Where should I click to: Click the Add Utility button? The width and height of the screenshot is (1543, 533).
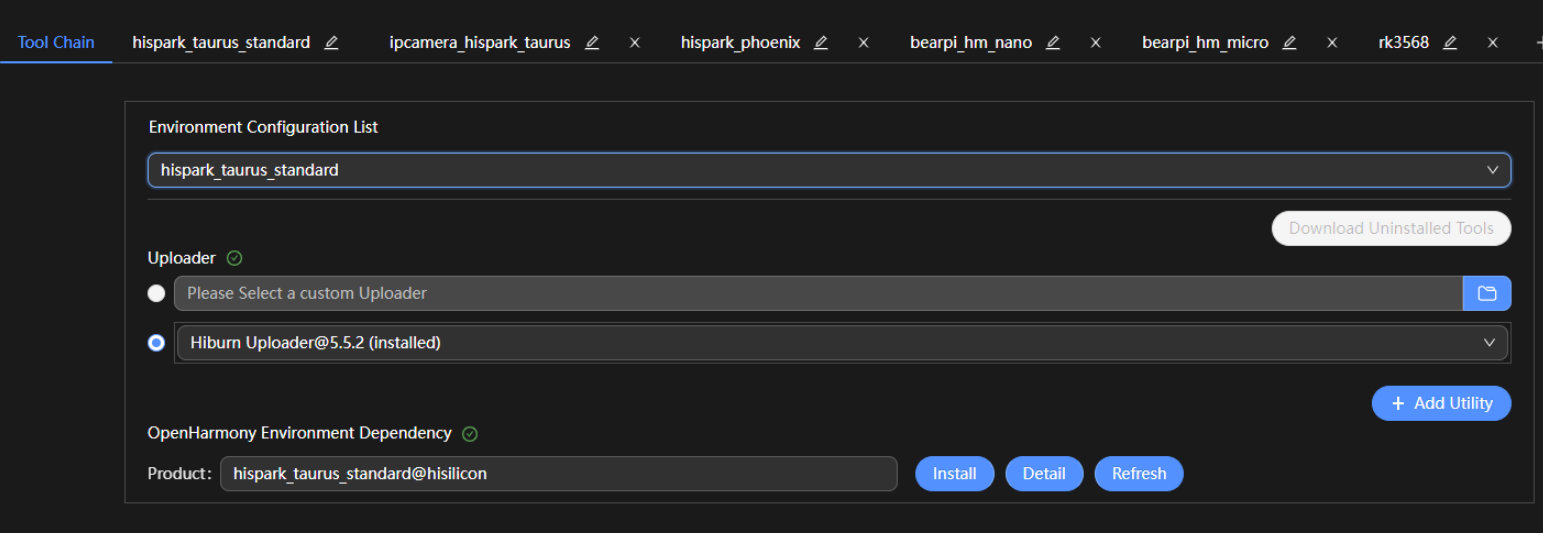[1441, 403]
